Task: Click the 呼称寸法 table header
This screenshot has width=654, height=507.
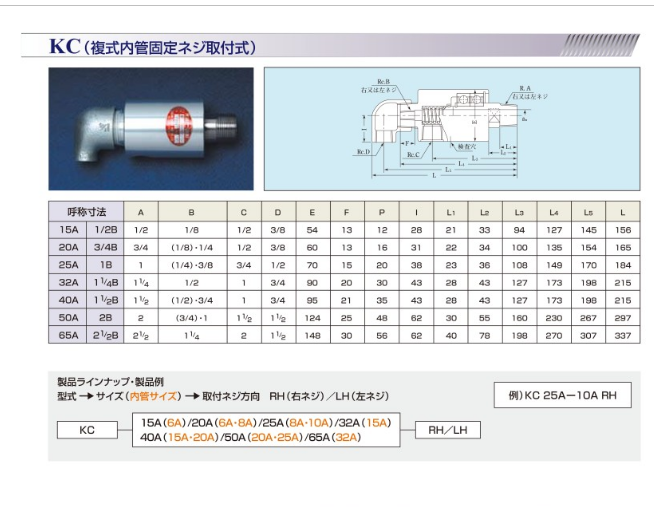Action: coord(86,212)
